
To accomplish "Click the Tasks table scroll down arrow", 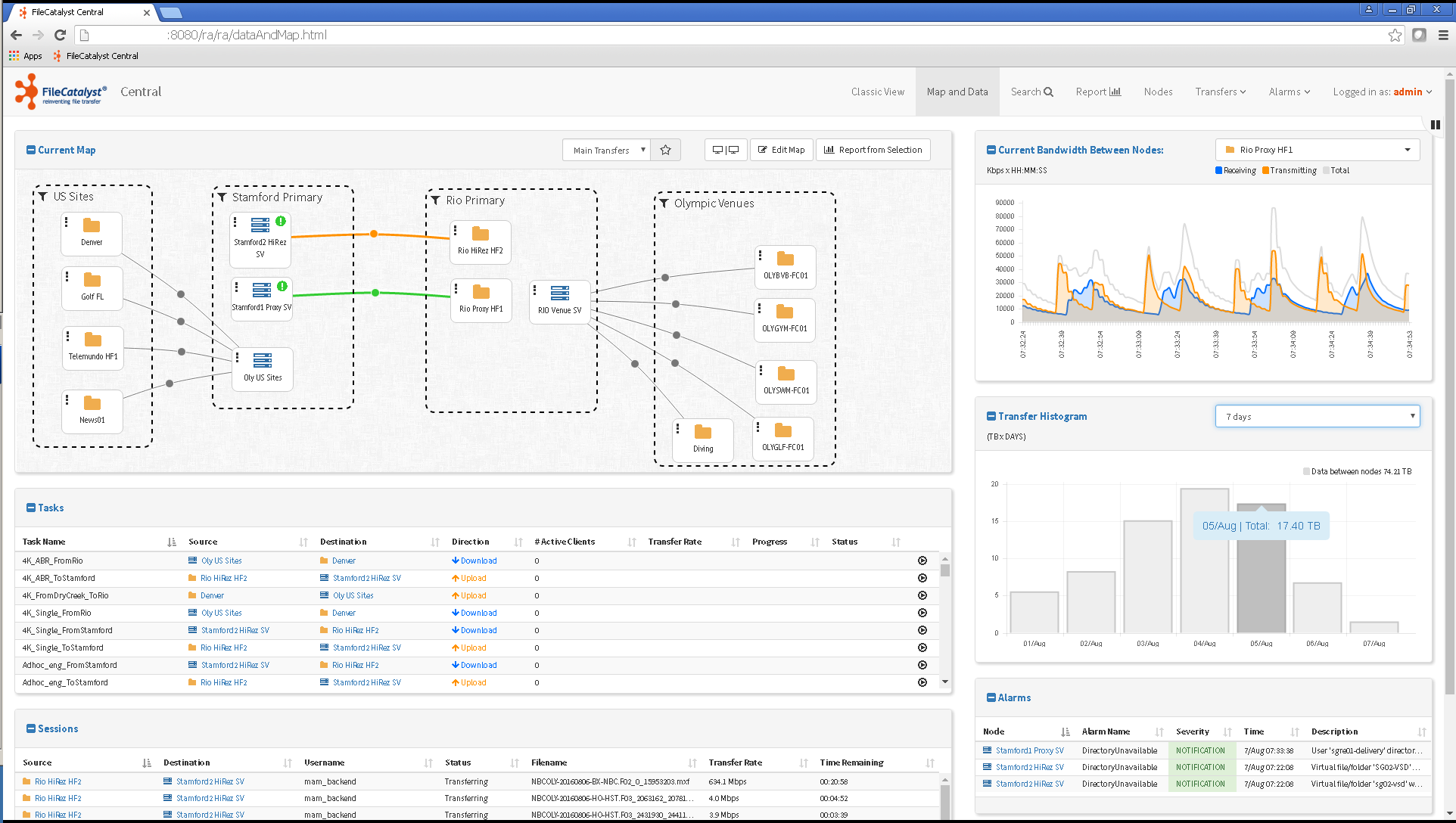I will pos(944,682).
